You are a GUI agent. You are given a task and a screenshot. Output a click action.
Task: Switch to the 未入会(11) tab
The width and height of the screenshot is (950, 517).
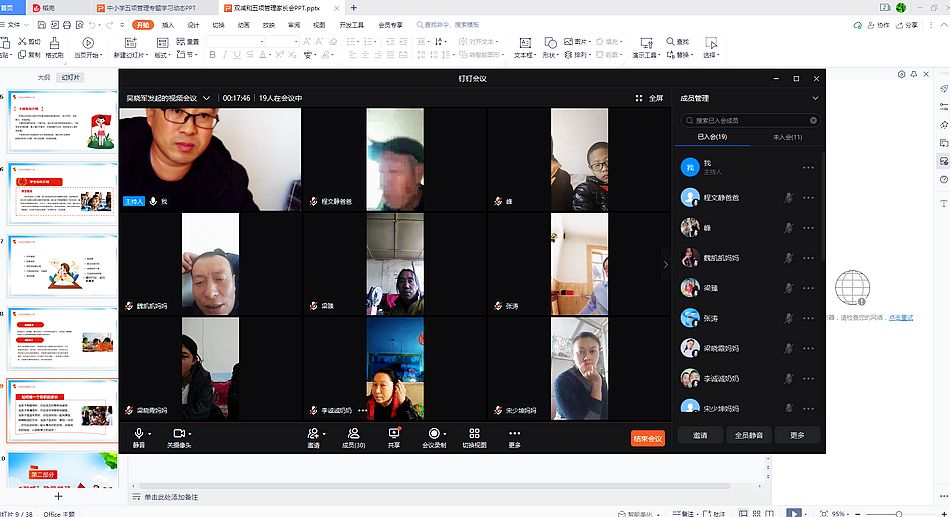tap(782, 137)
